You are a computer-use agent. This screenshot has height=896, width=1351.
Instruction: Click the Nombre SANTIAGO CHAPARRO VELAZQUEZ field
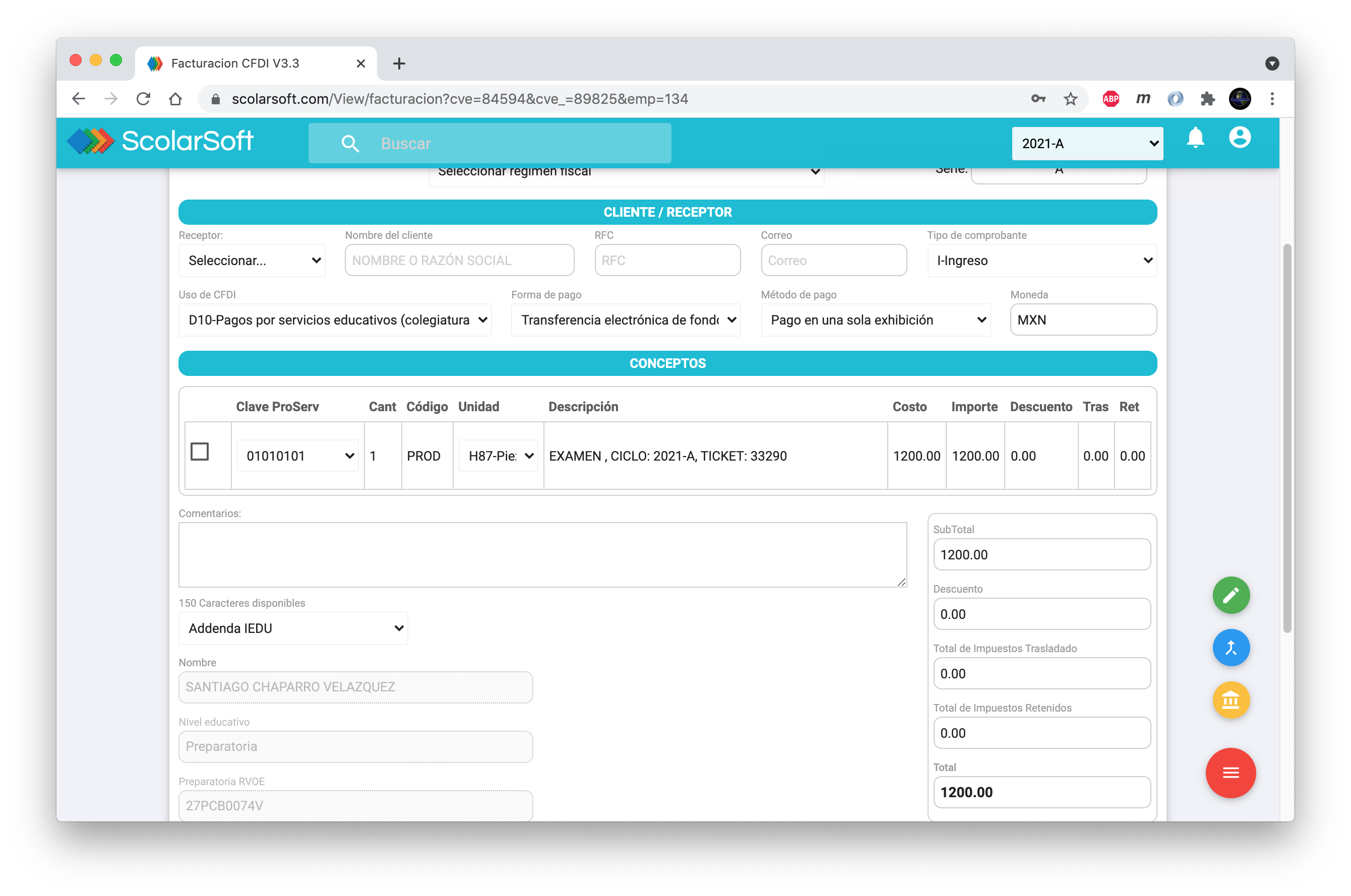[x=355, y=687]
